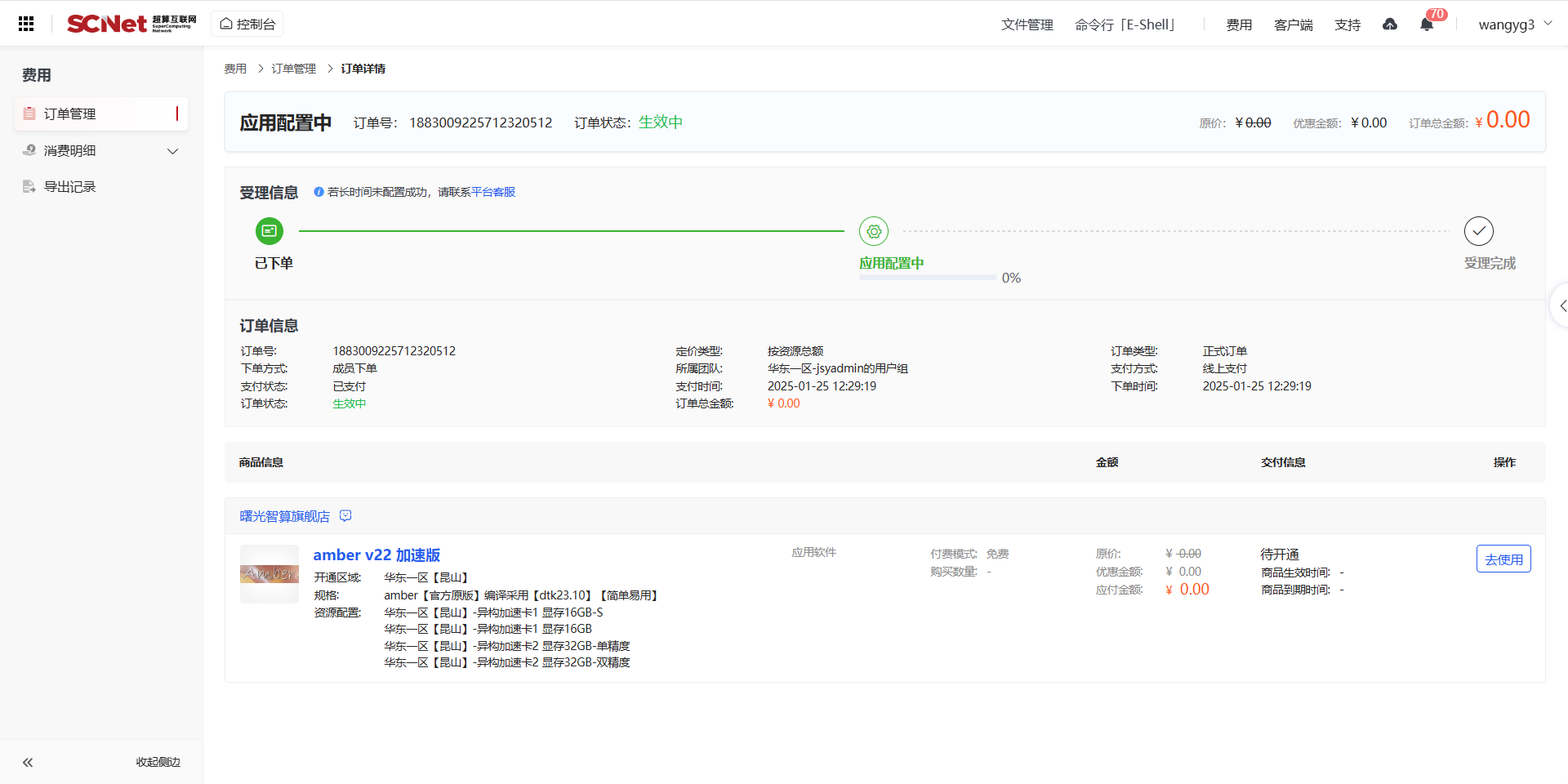
Task: Click order number 1883009225712320512 in header
Action: (x=481, y=122)
